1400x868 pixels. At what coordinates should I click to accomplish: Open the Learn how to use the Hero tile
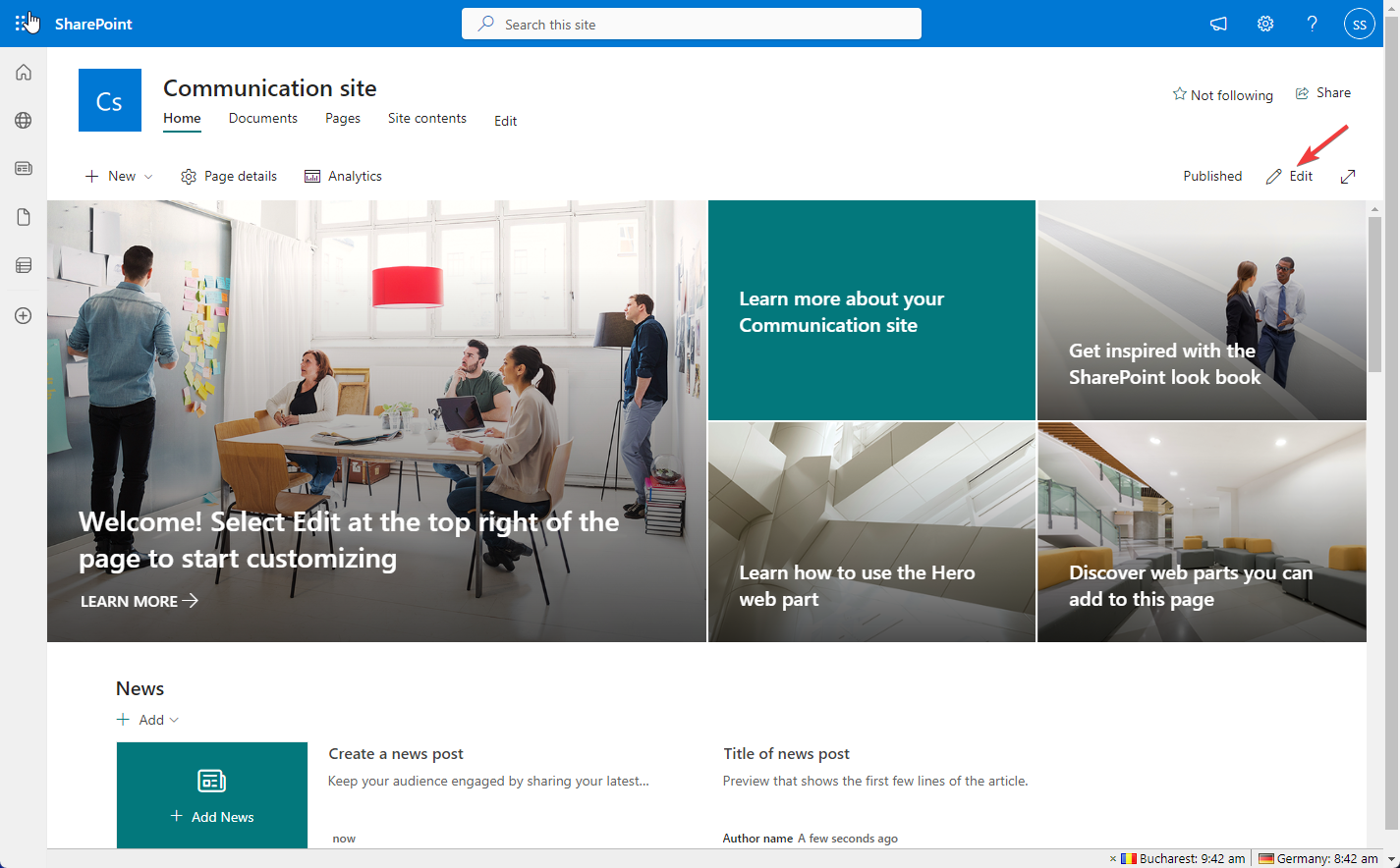click(x=871, y=532)
